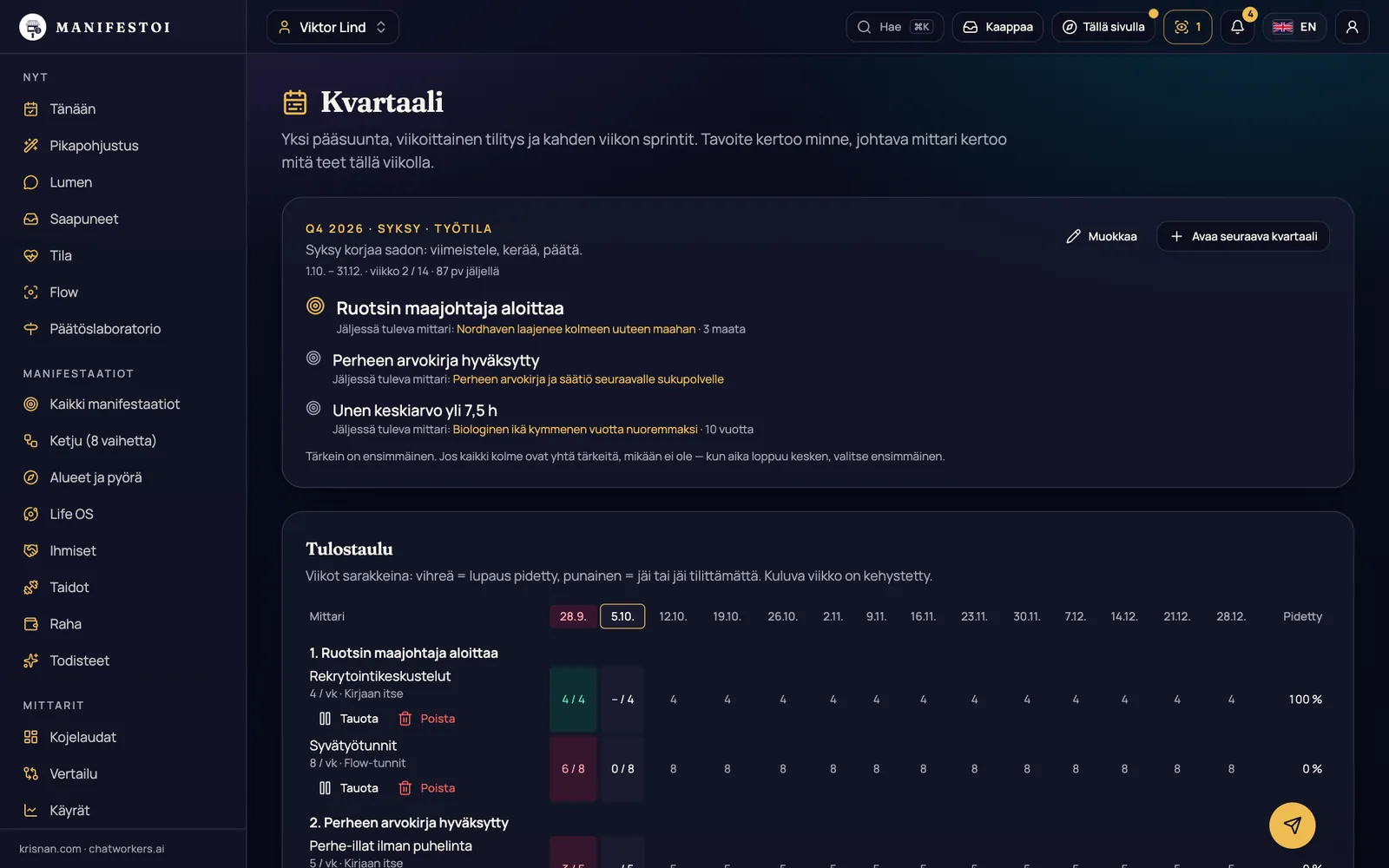Open Kaikki manifestaatiot

(122, 404)
